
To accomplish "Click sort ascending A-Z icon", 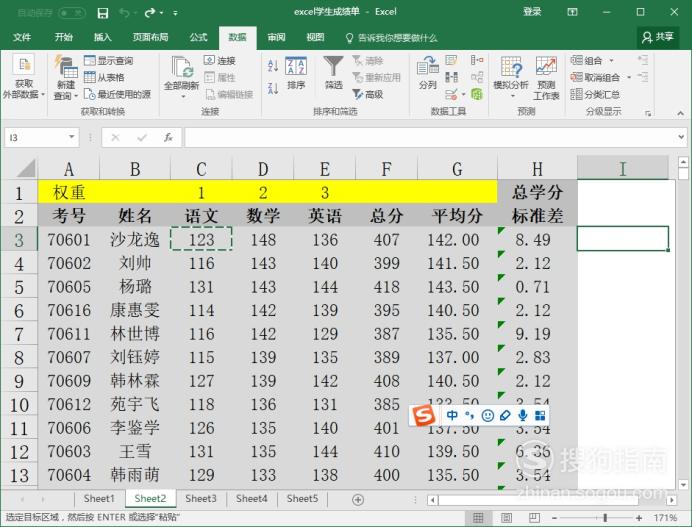I will click(x=273, y=66).
